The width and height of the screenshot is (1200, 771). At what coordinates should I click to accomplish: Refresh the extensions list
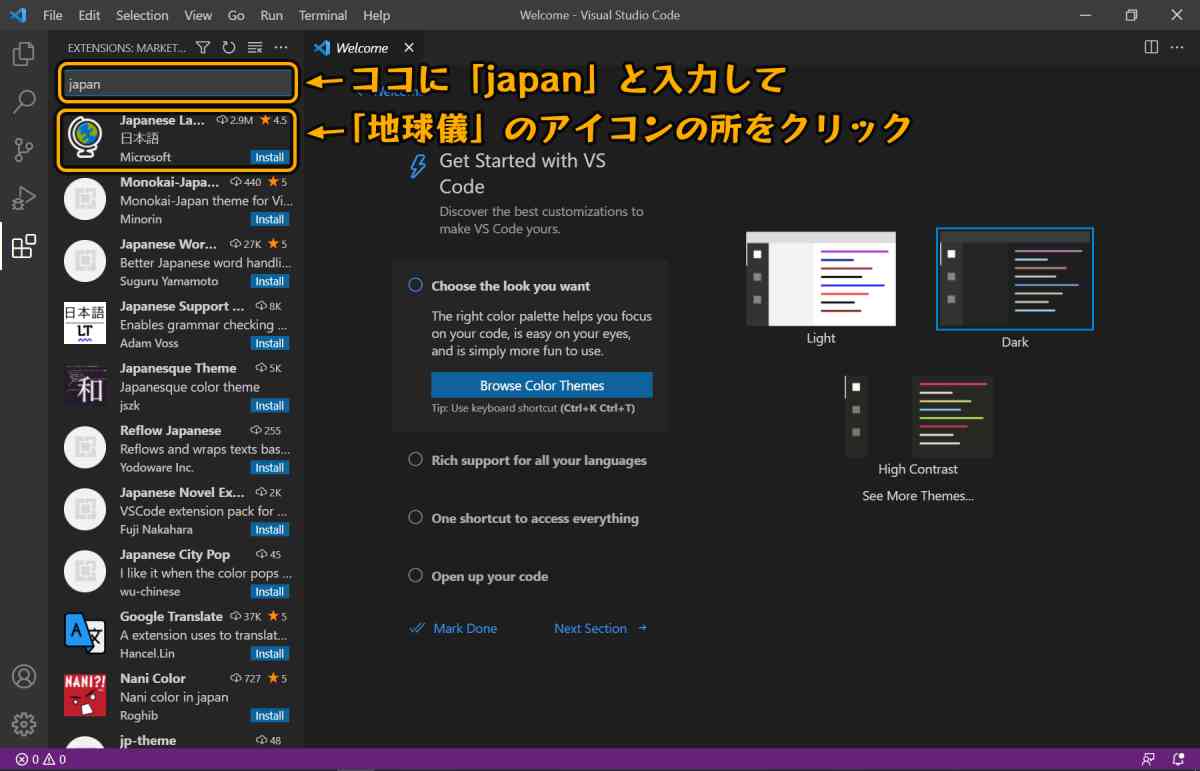[x=229, y=47]
